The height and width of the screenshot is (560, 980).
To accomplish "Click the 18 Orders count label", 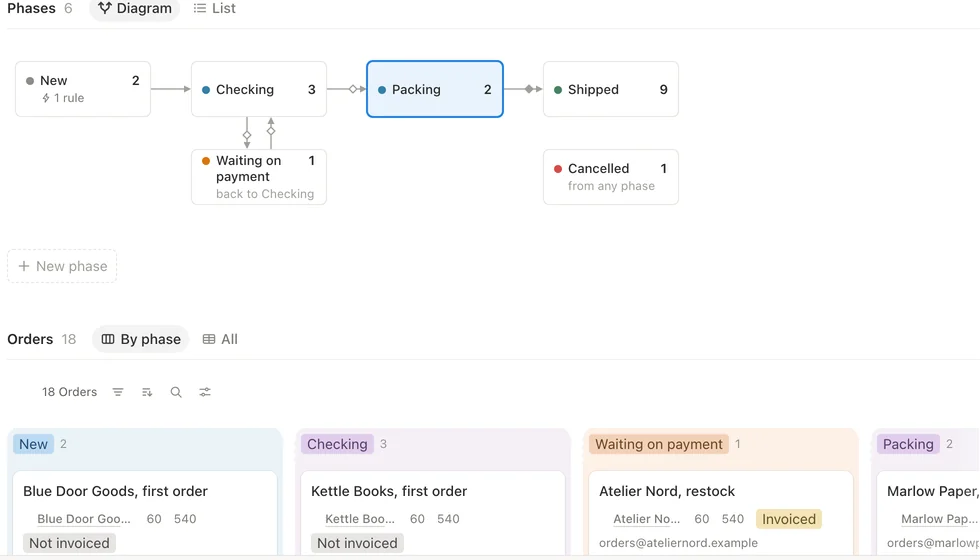I will tap(69, 392).
